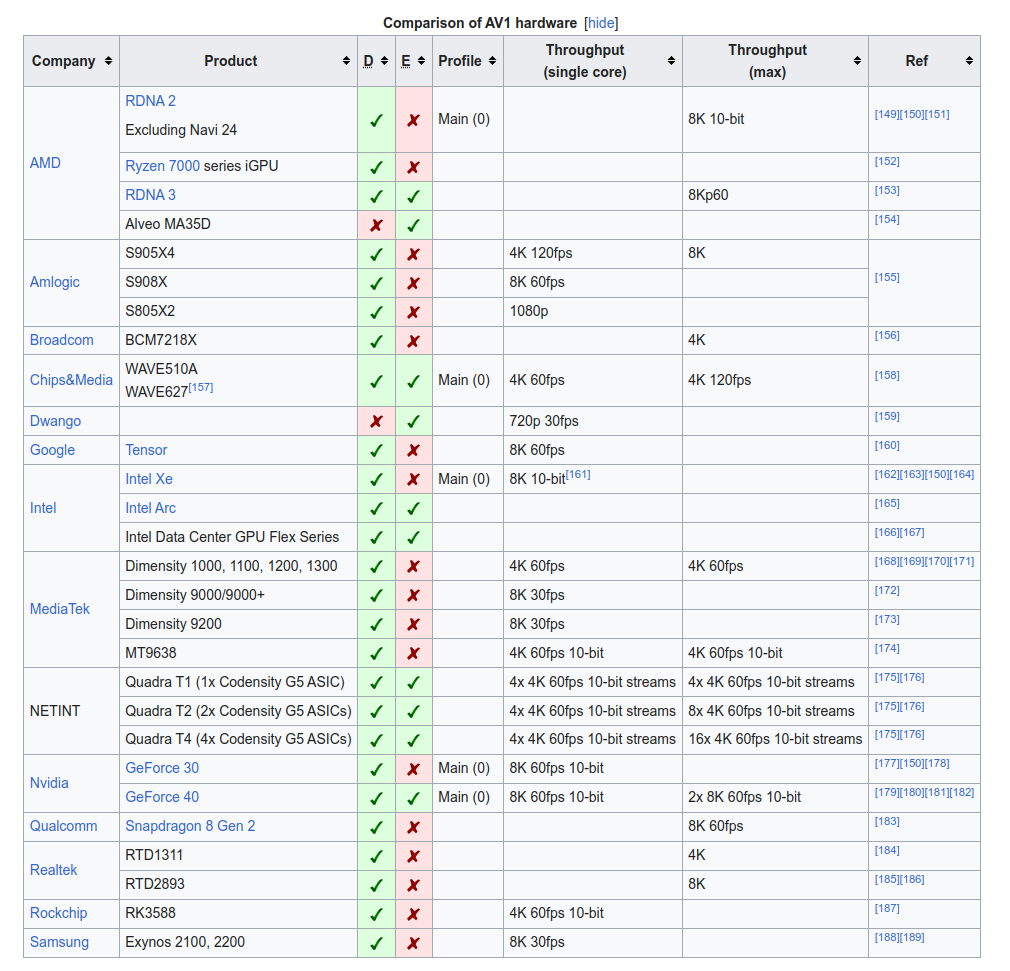Viewport: 1010px width, 971px height.
Task: Click sort arrows in D column header
Action: coord(386,61)
